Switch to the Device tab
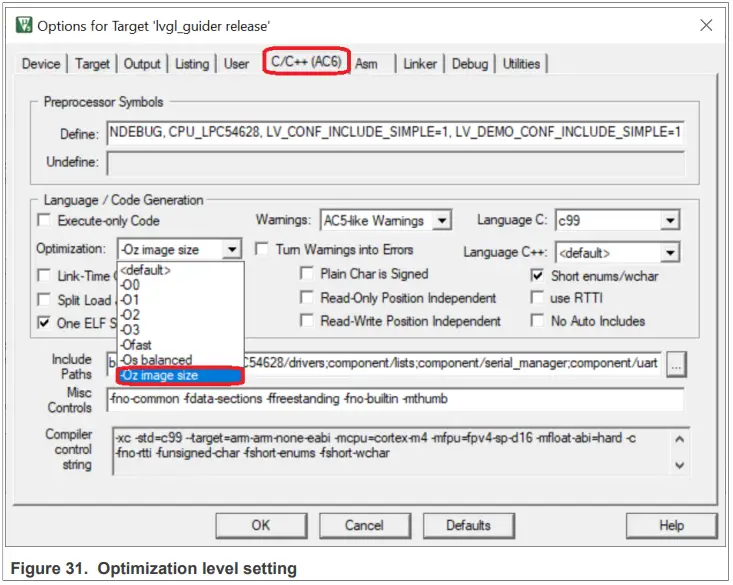 [x=41, y=64]
